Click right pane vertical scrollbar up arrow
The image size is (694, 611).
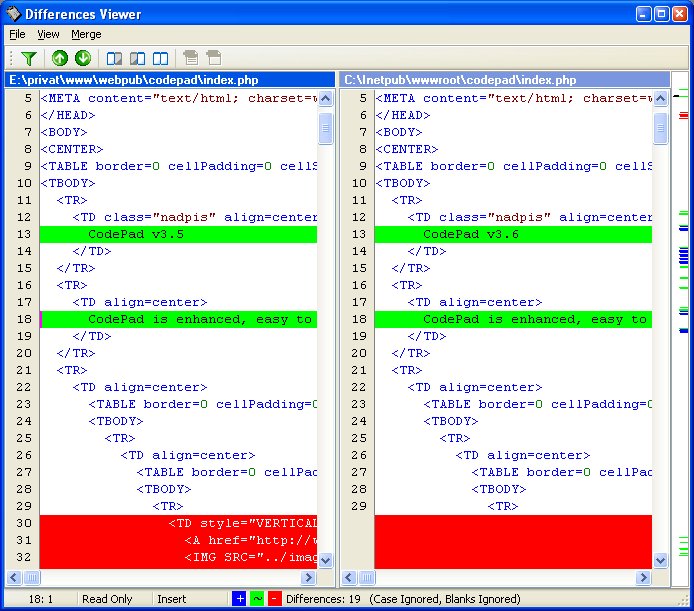tap(661, 98)
